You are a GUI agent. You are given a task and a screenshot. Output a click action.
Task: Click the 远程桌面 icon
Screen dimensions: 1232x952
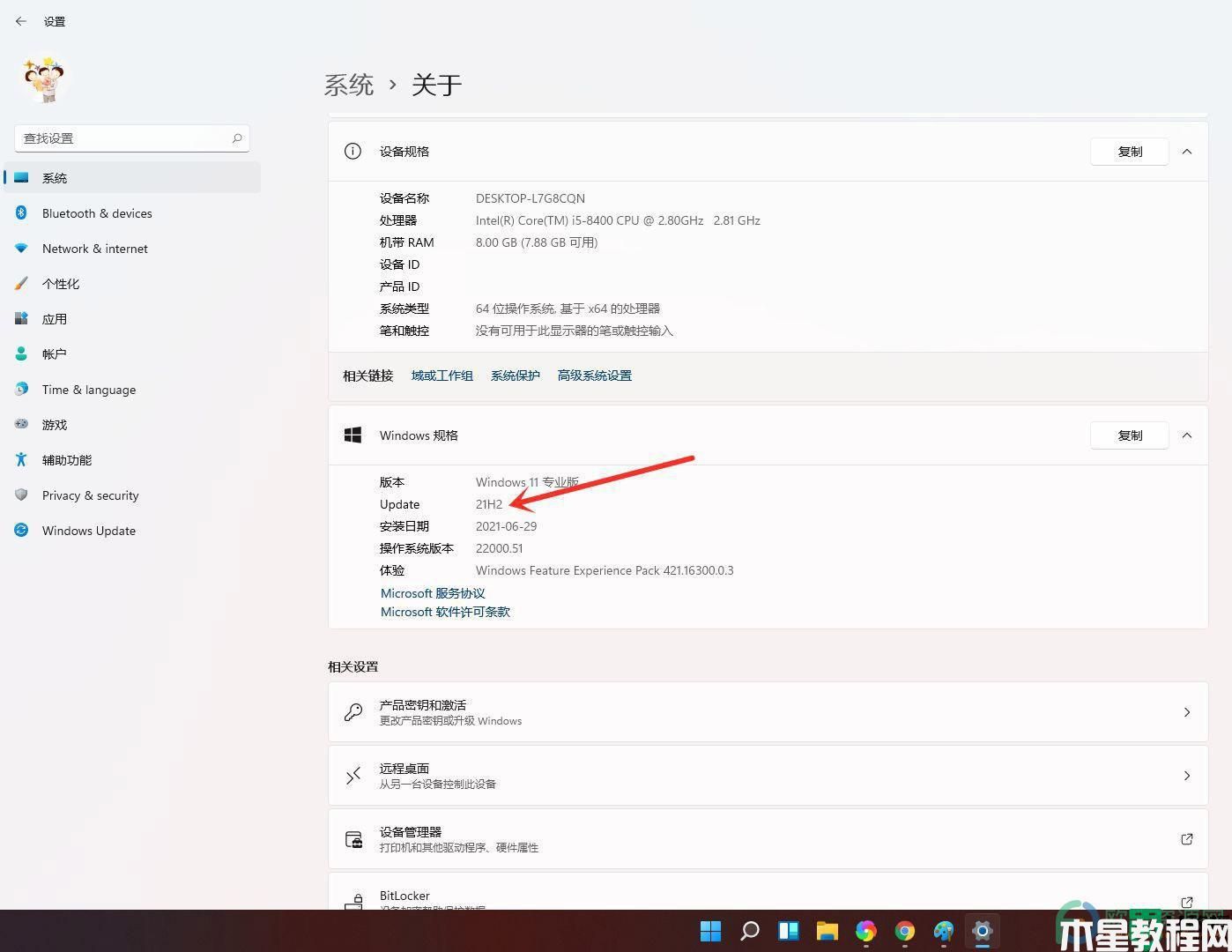tap(353, 776)
